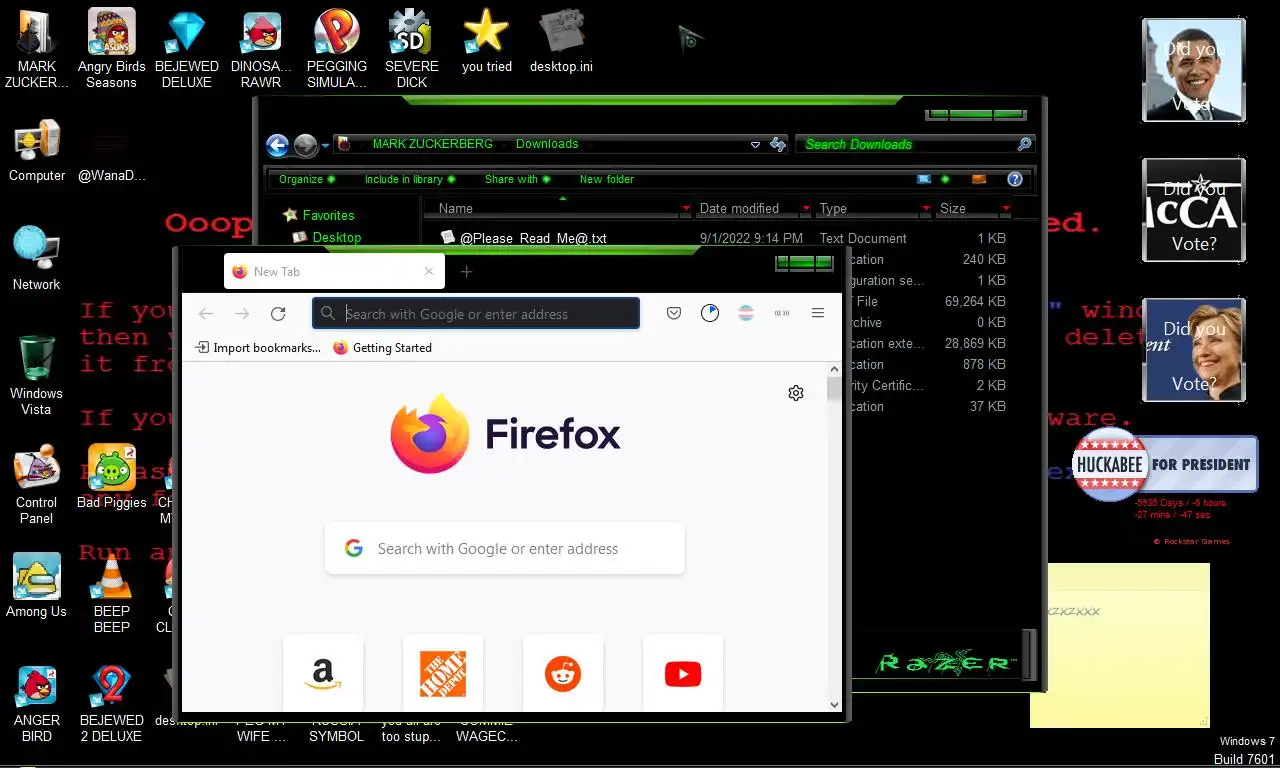
Task: Open the Type column filter arrow
Action: tap(925, 209)
